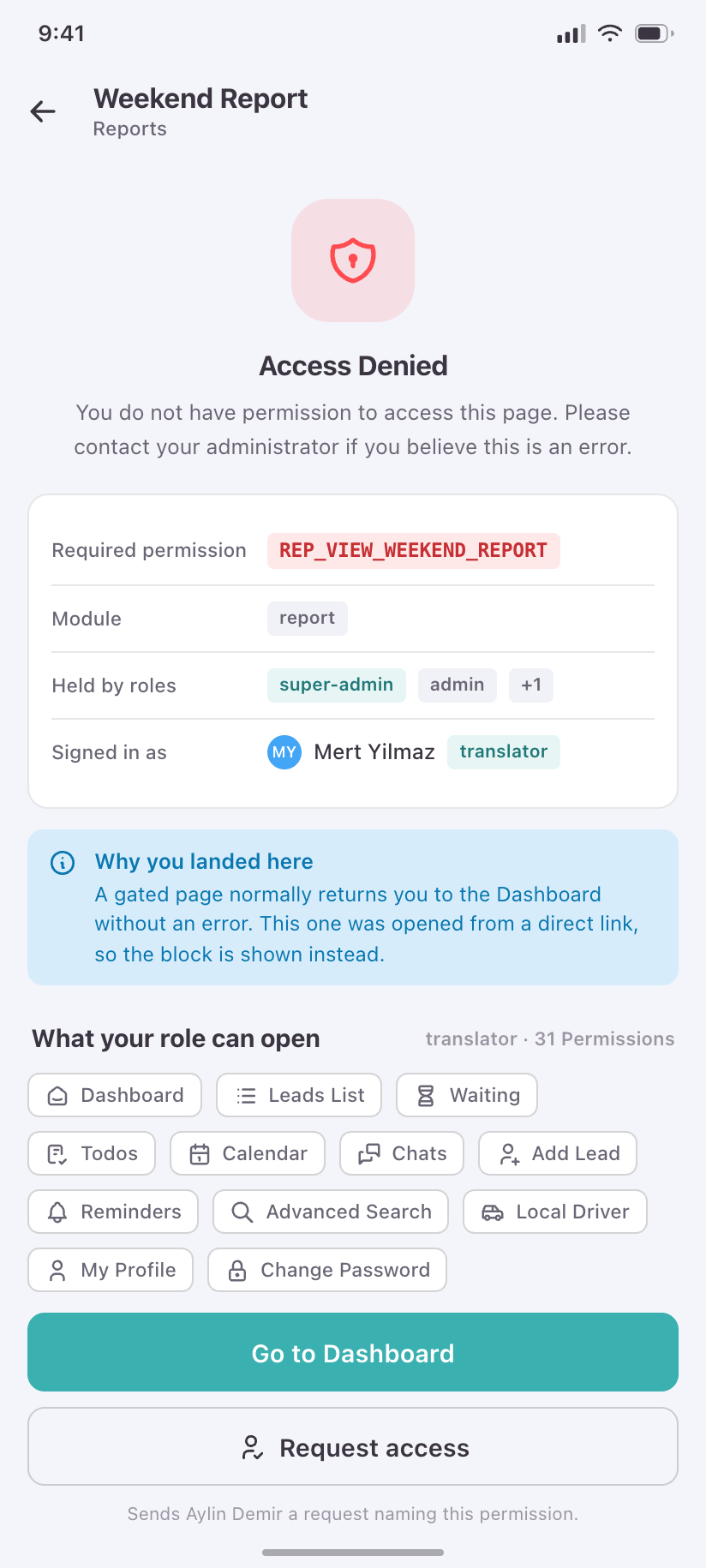Open the Reminders bell chip

click(x=113, y=1212)
